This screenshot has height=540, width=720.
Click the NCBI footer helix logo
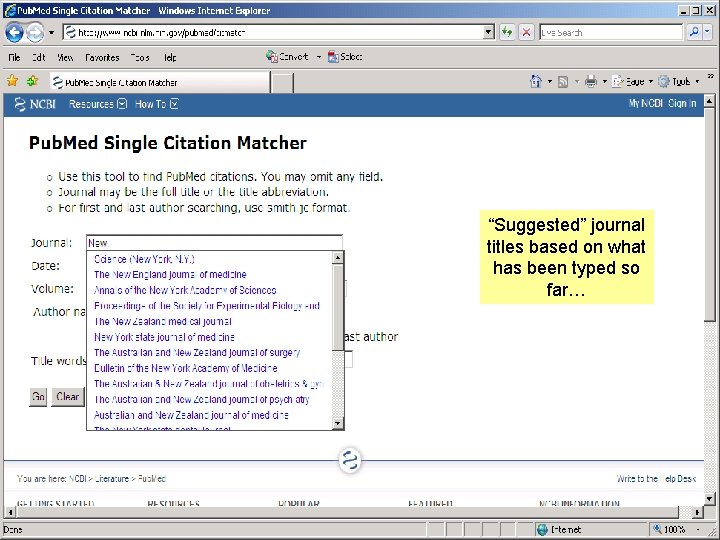click(350, 460)
